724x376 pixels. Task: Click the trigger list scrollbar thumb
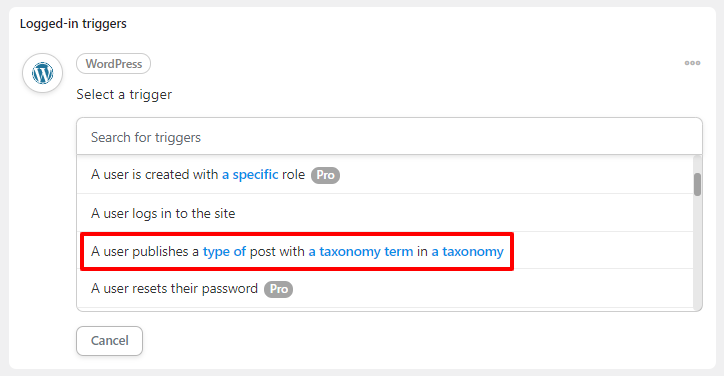click(697, 184)
